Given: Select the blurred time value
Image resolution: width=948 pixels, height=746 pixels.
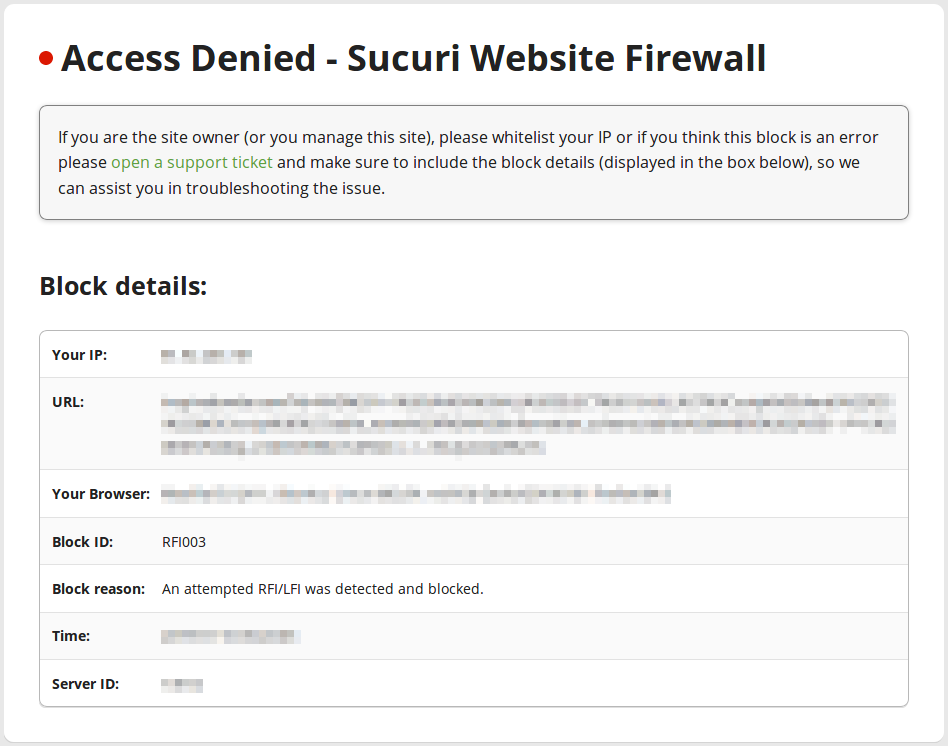Looking at the screenshot, I should tap(230, 637).
